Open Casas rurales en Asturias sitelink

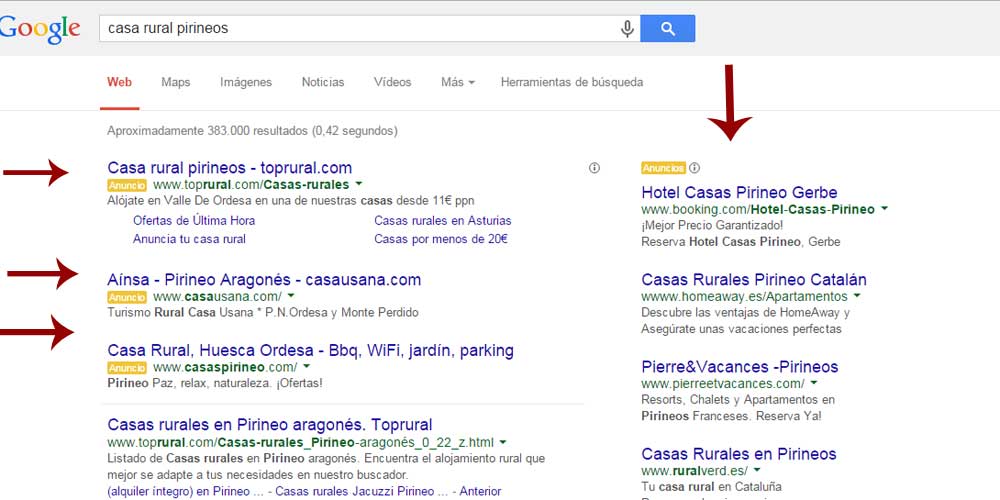pyautogui.click(x=443, y=221)
